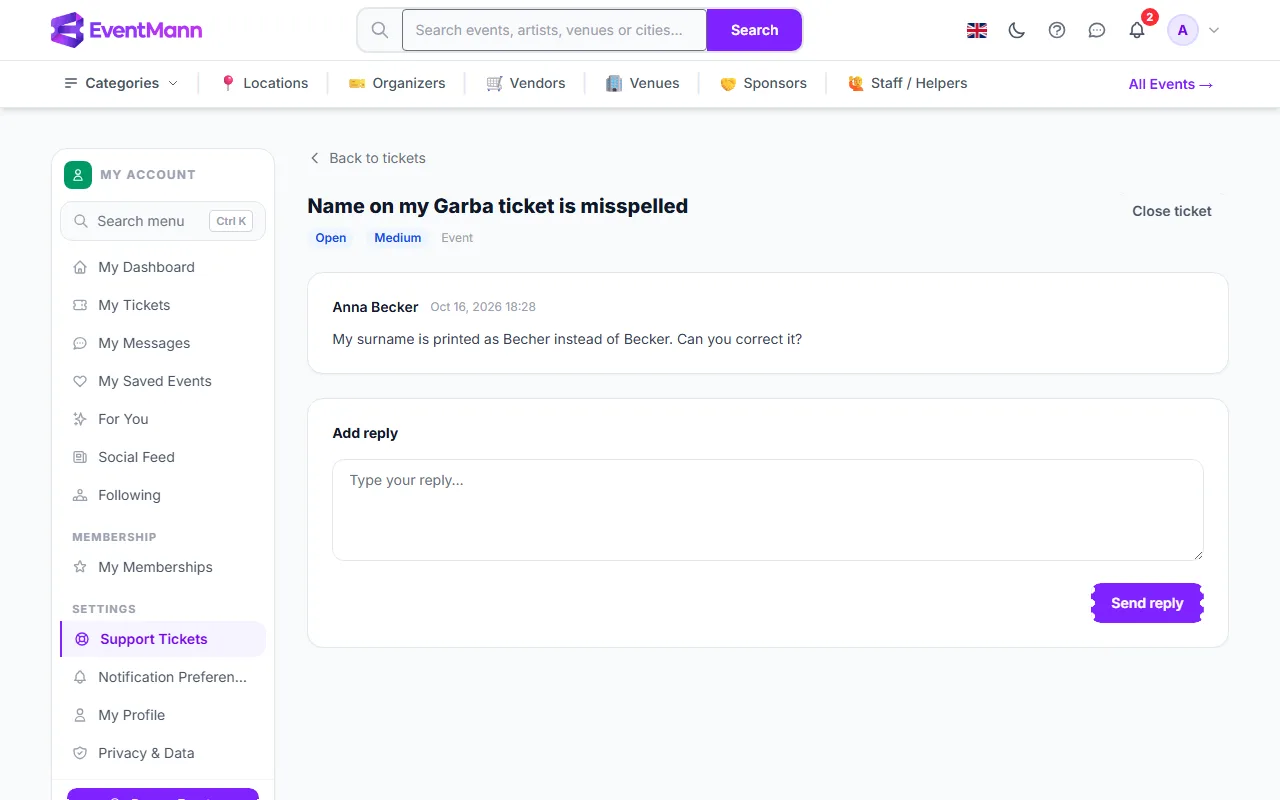Open My Memberships star item
The height and width of the screenshot is (800, 1280).
tap(163, 567)
